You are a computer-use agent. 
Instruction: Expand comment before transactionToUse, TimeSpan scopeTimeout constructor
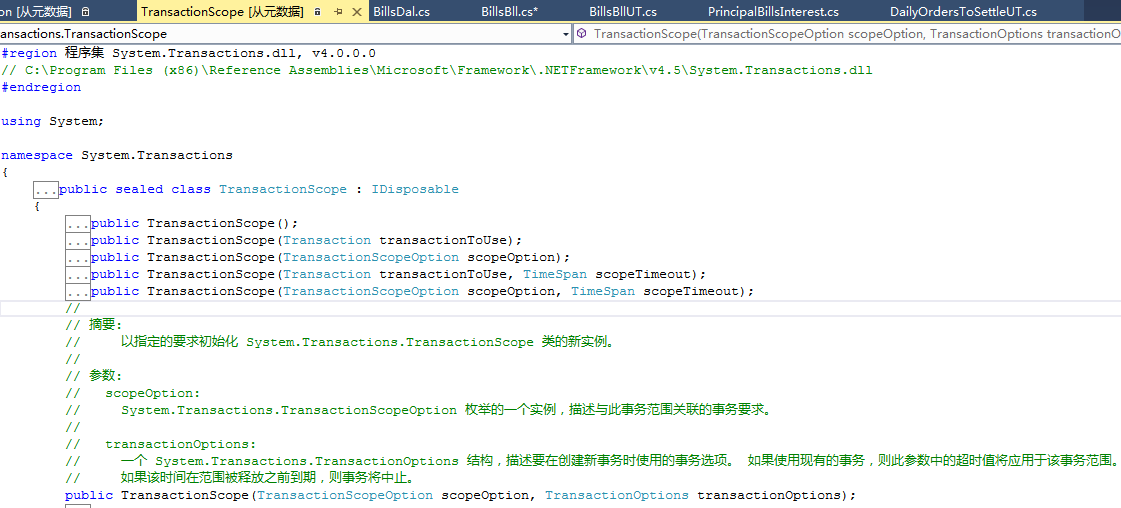(x=78, y=275)
